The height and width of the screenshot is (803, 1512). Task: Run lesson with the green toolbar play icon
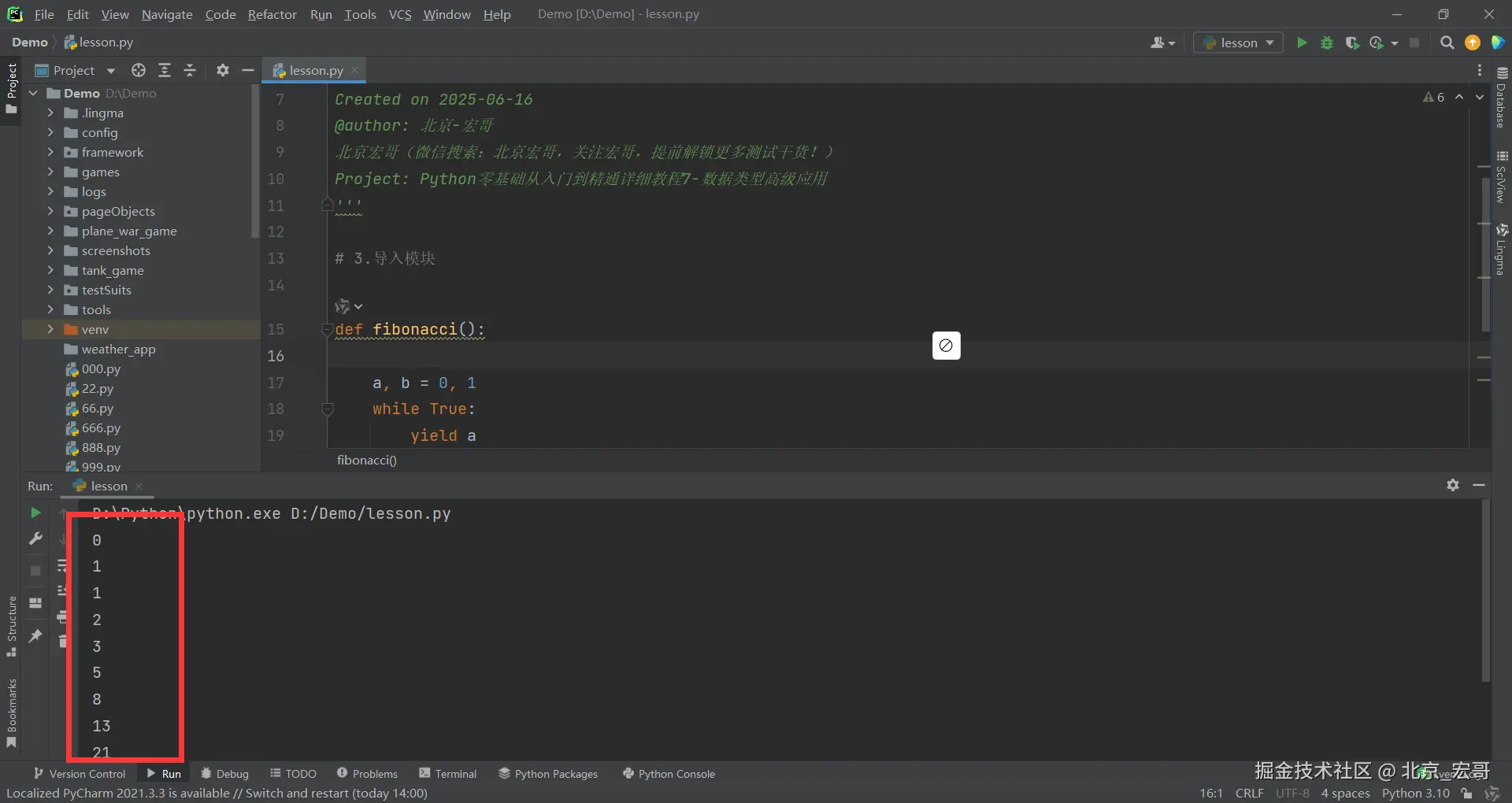coord(1302,43)
